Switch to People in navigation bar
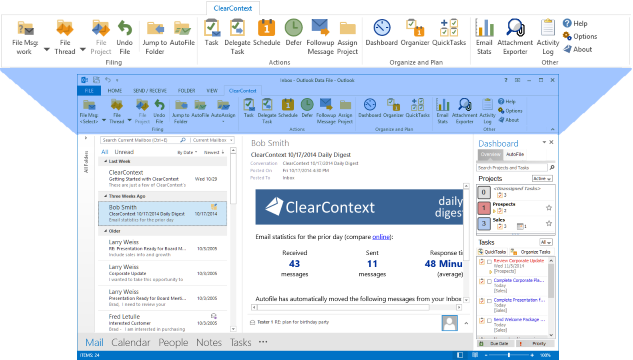 coord(173,342)
